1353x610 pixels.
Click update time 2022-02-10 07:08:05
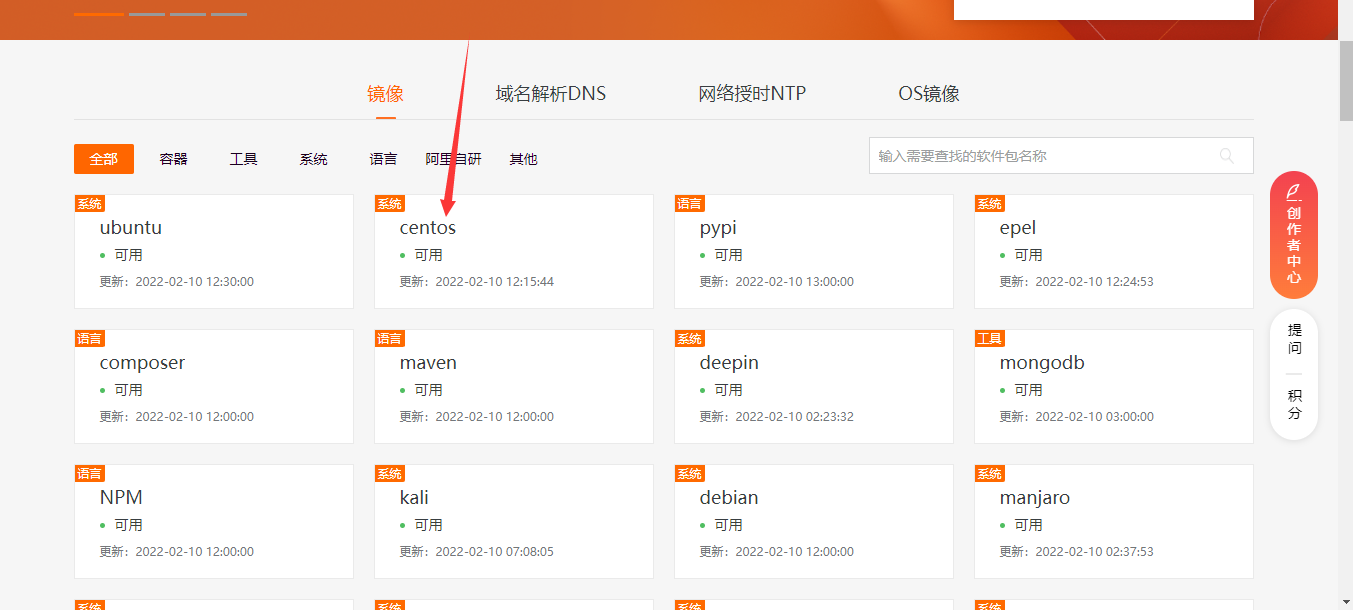tap(494, 552)
